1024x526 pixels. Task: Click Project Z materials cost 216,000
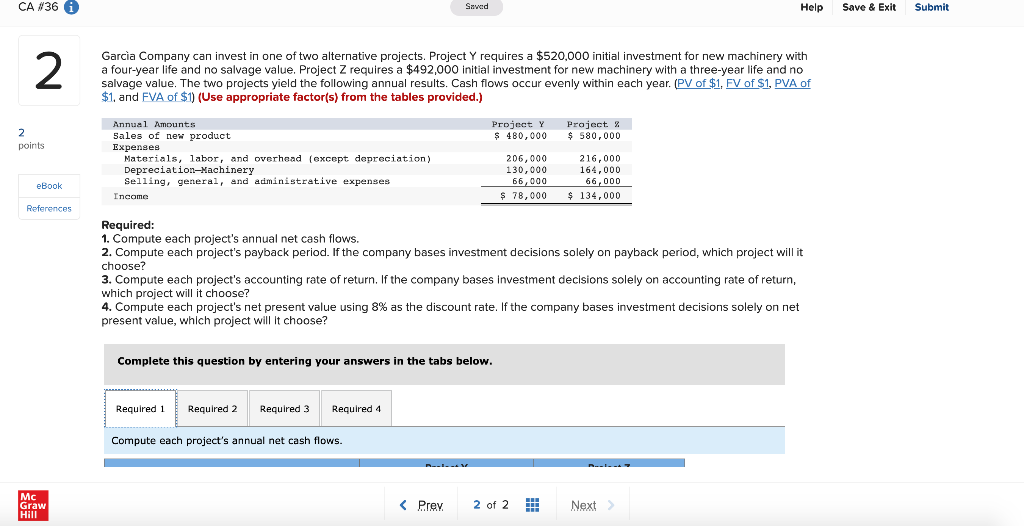tap(600, 159)
